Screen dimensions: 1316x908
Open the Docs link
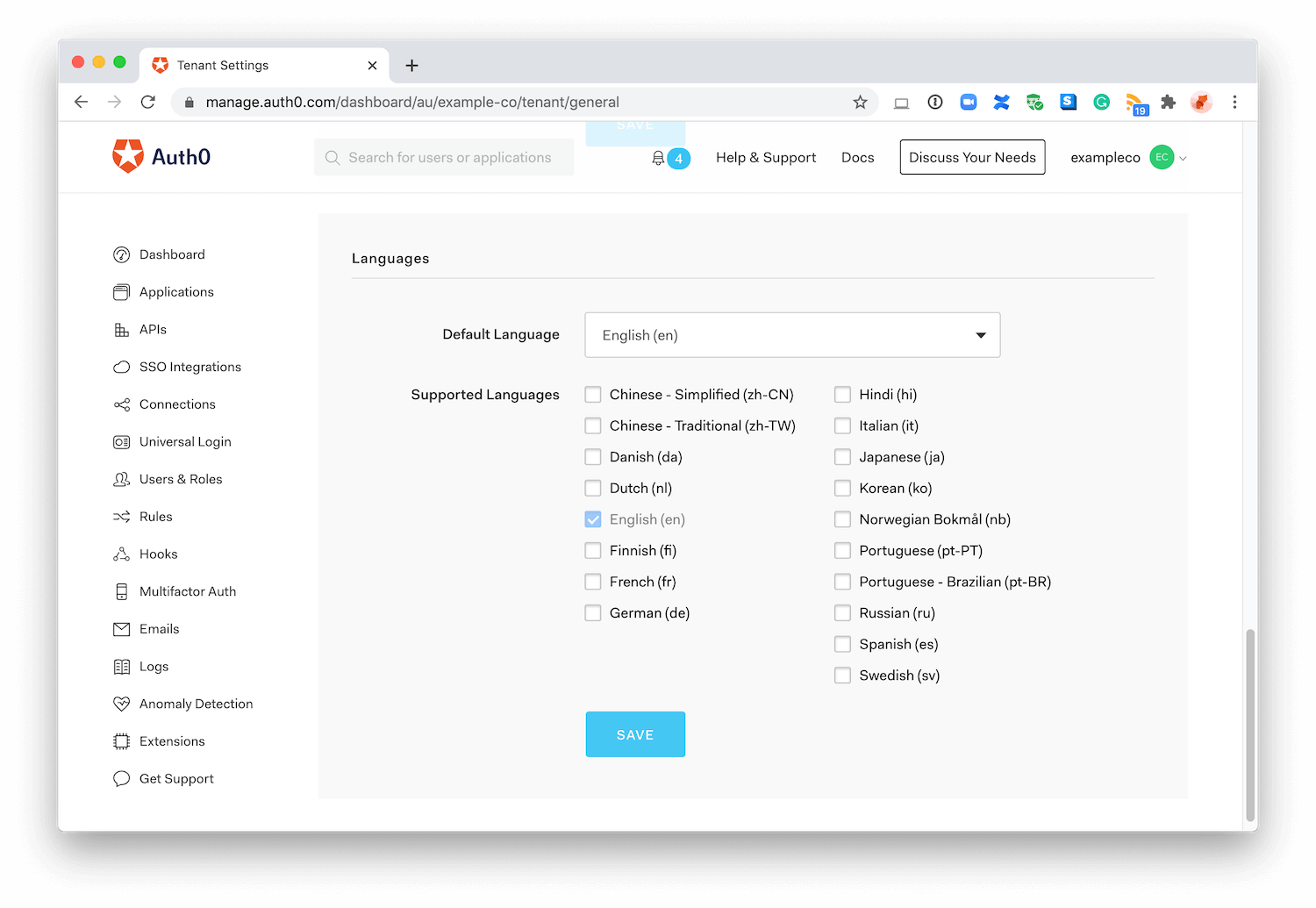point(857,157)
